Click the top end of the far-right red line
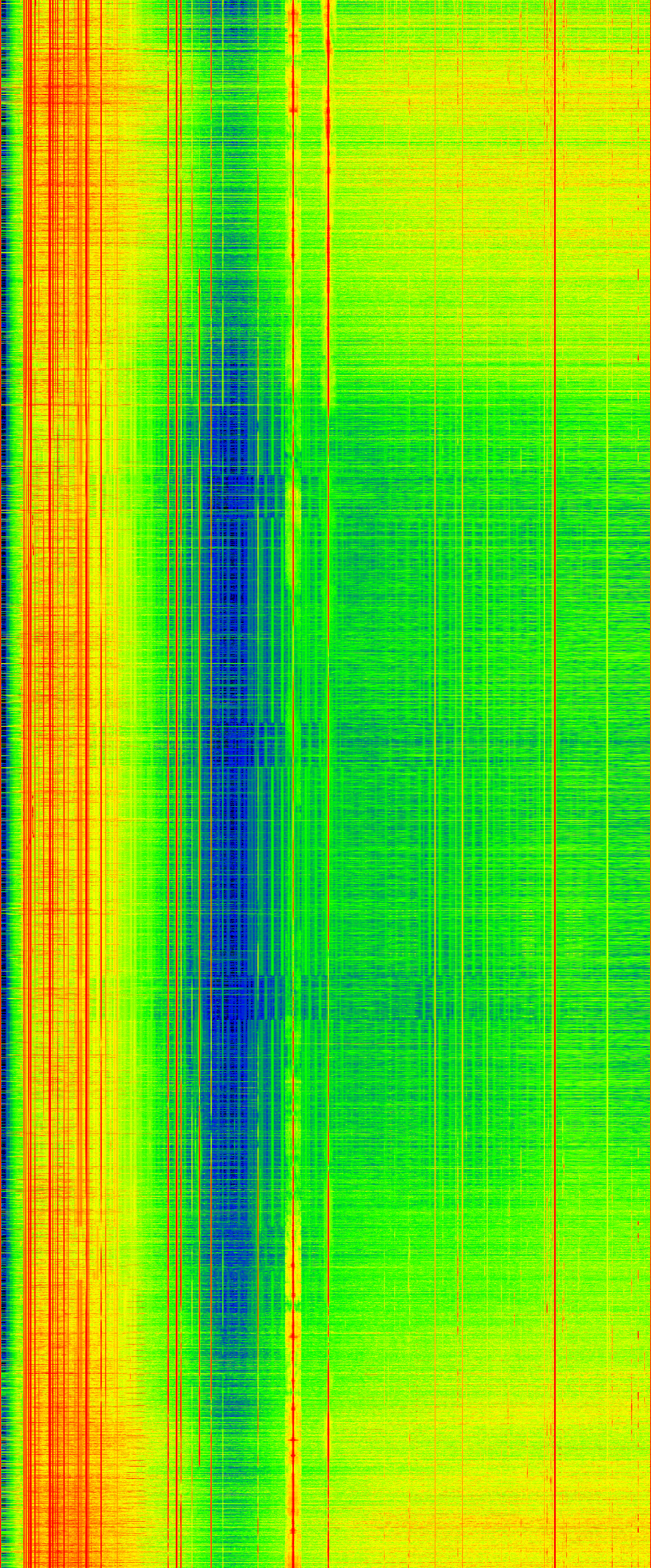The height and width of the screenshot is (1568, 651). pyautogui.click(x=555, y=3)
